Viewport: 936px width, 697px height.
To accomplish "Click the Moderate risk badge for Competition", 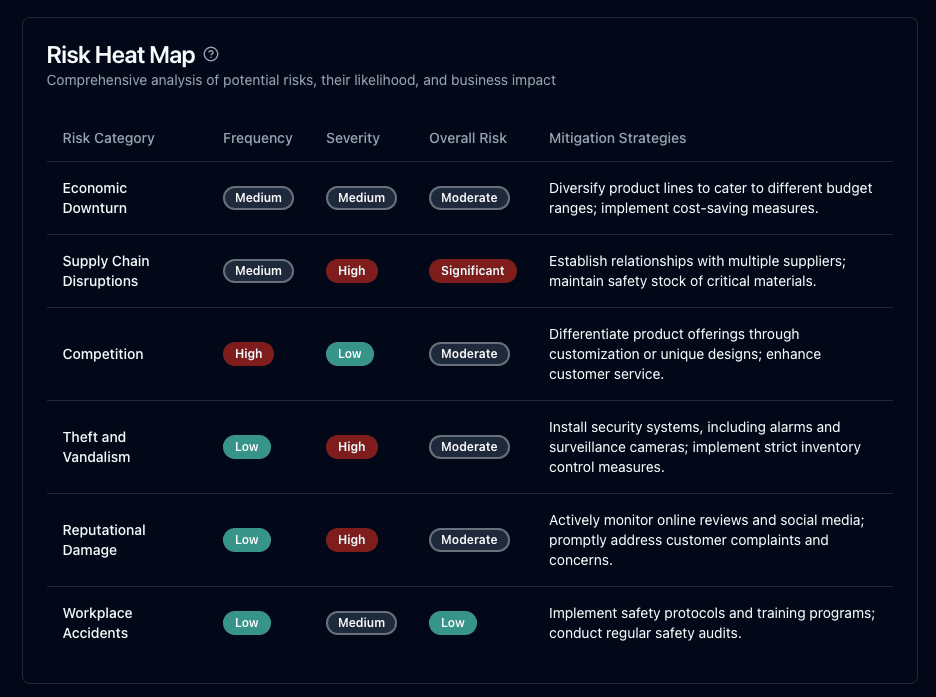I will tap(469, 354).
